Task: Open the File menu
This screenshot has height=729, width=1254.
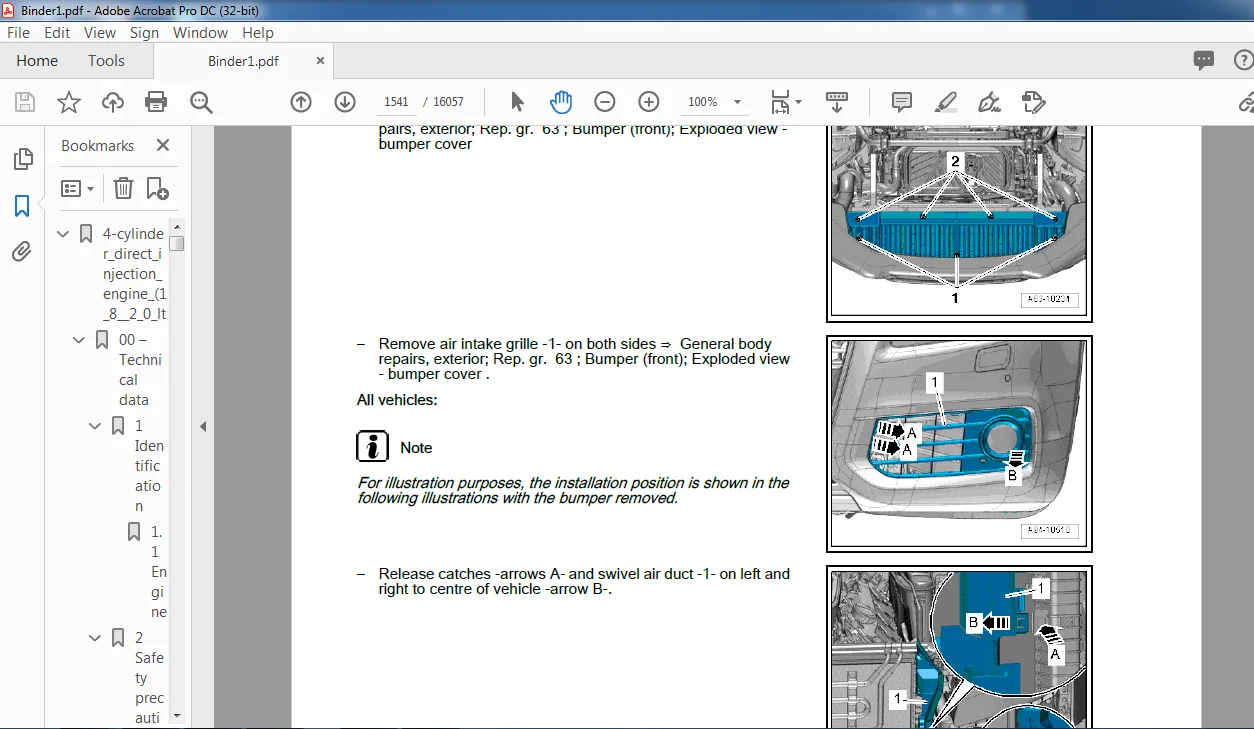Action: [20, 33]
